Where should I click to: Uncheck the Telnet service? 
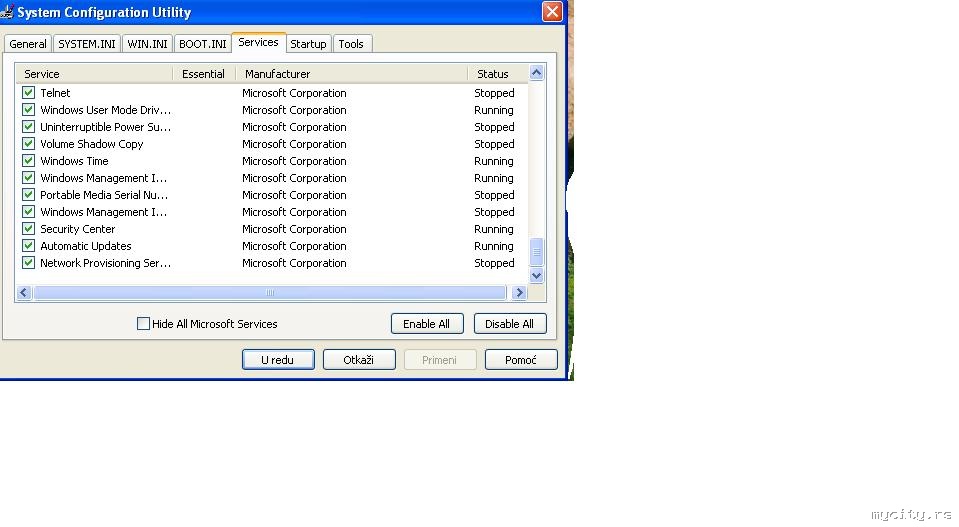tap(28, 92)
